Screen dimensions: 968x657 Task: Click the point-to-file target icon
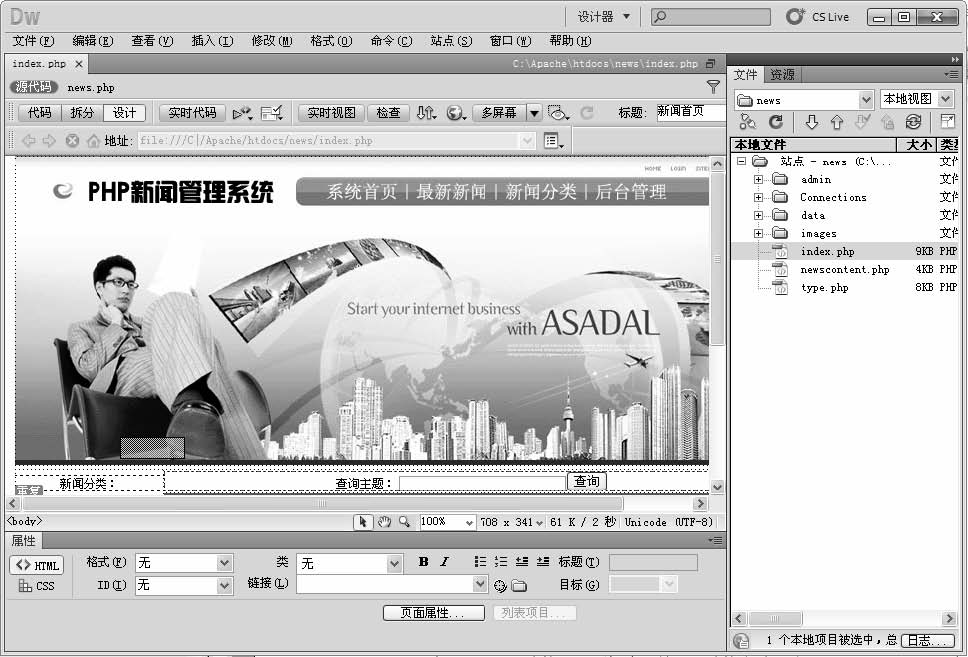(500, 585)
